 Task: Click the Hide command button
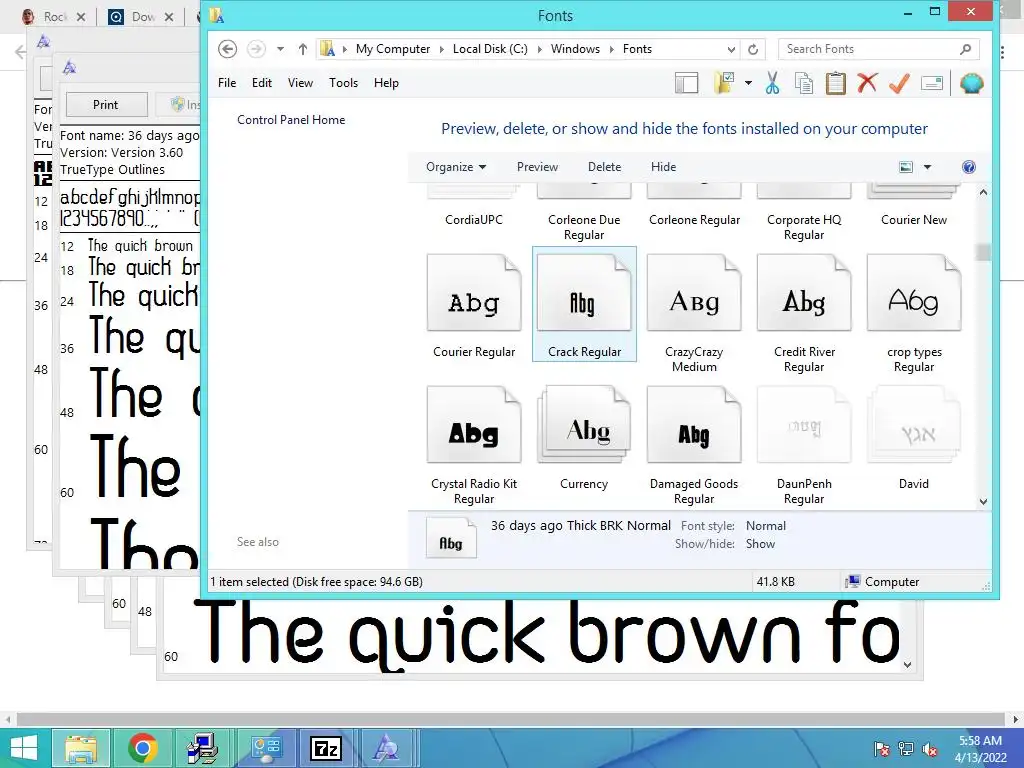click(664, 167)
